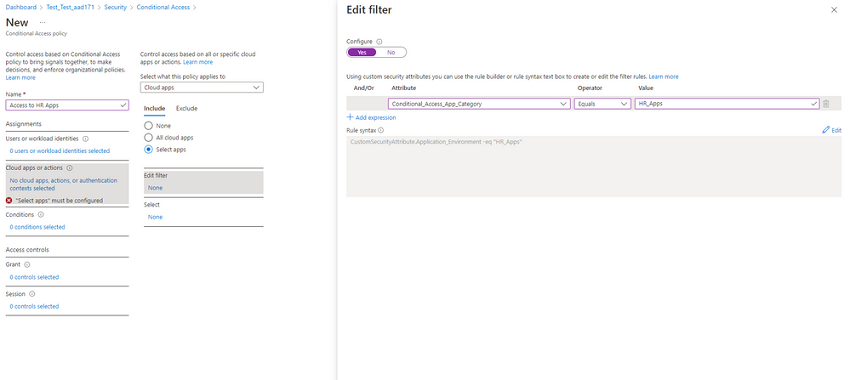Expand the Cloud apps policy dropdown
Viewport: 850px width, 380px height.
tap(202, 87)
